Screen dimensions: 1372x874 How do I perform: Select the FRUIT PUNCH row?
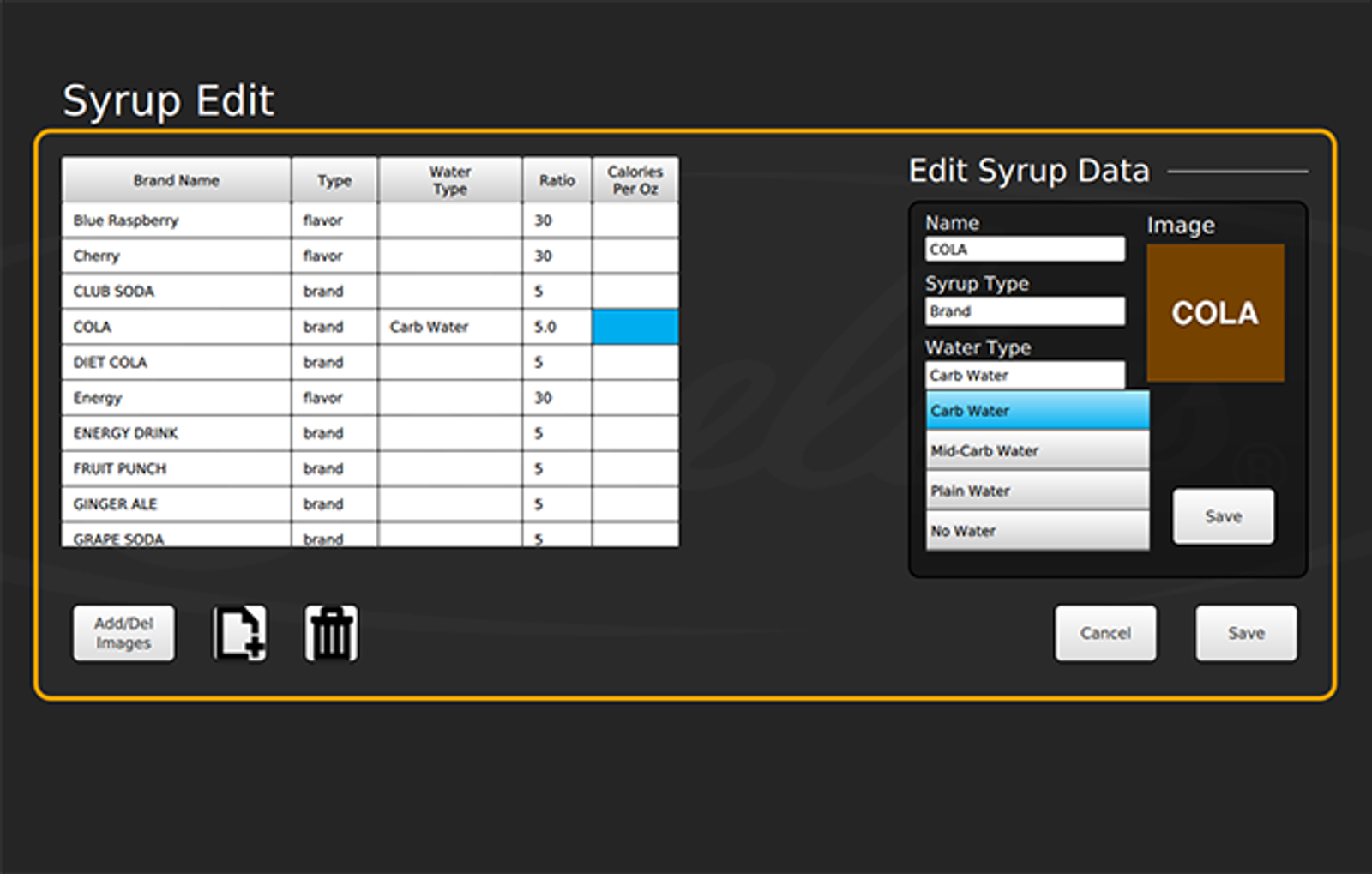(370, 468)
